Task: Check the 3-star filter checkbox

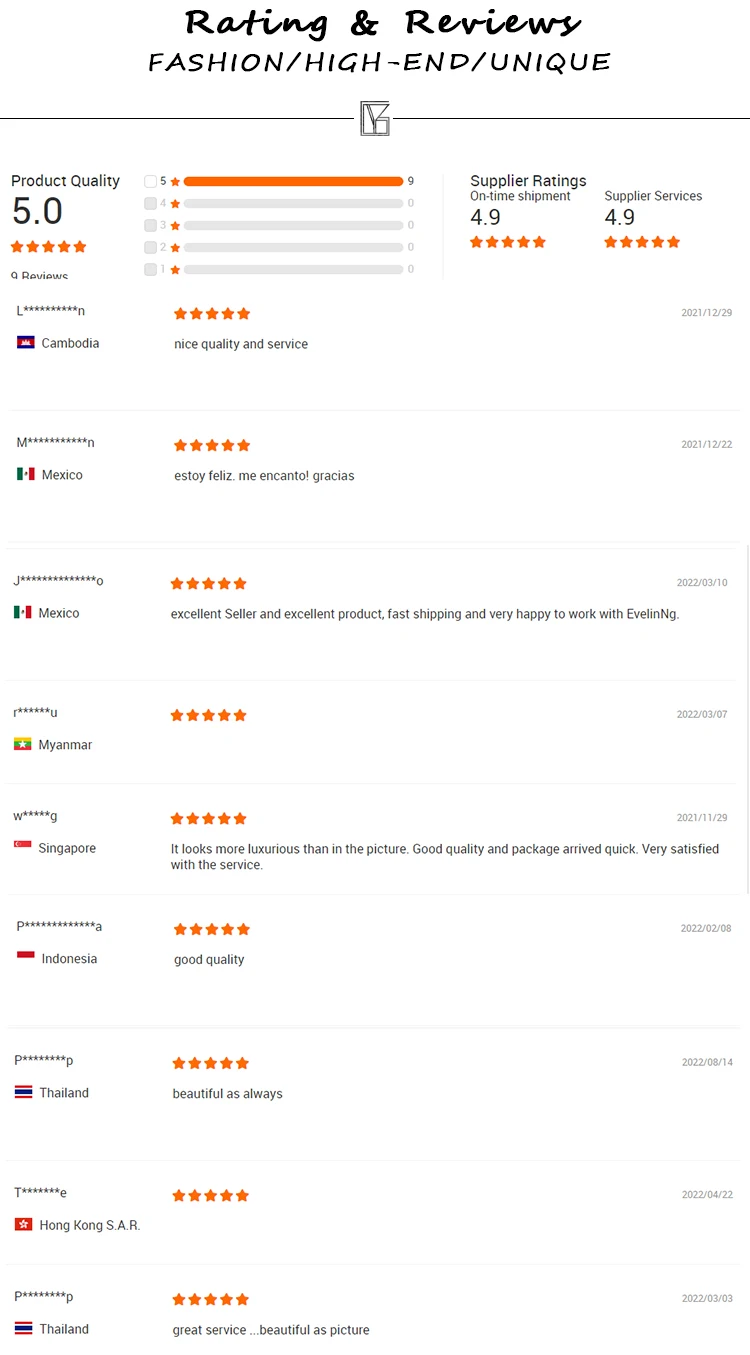Action: tap(150, 225)
